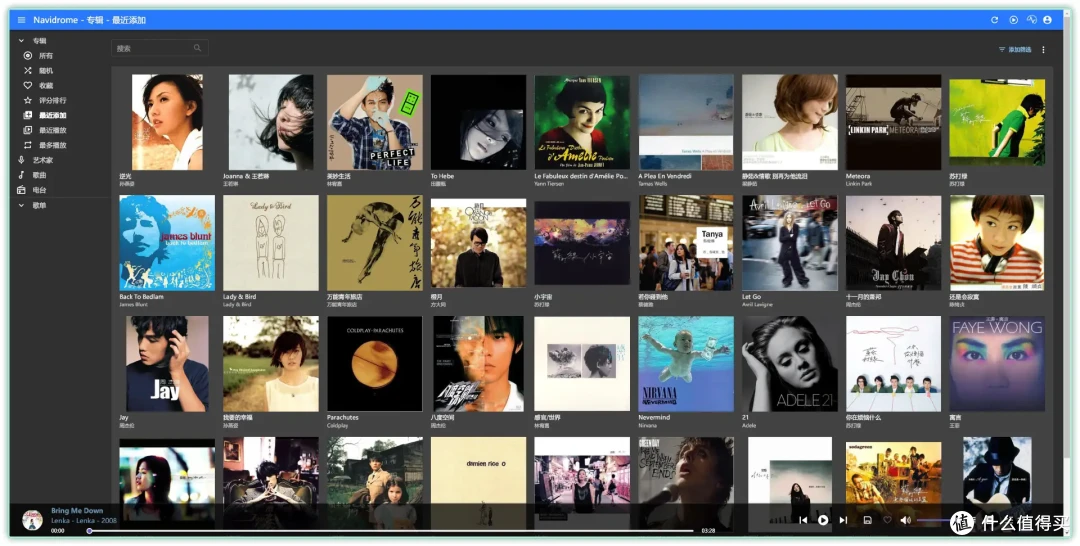
Task: Open the To Hebe album cover
Action: tap(479, 122)
